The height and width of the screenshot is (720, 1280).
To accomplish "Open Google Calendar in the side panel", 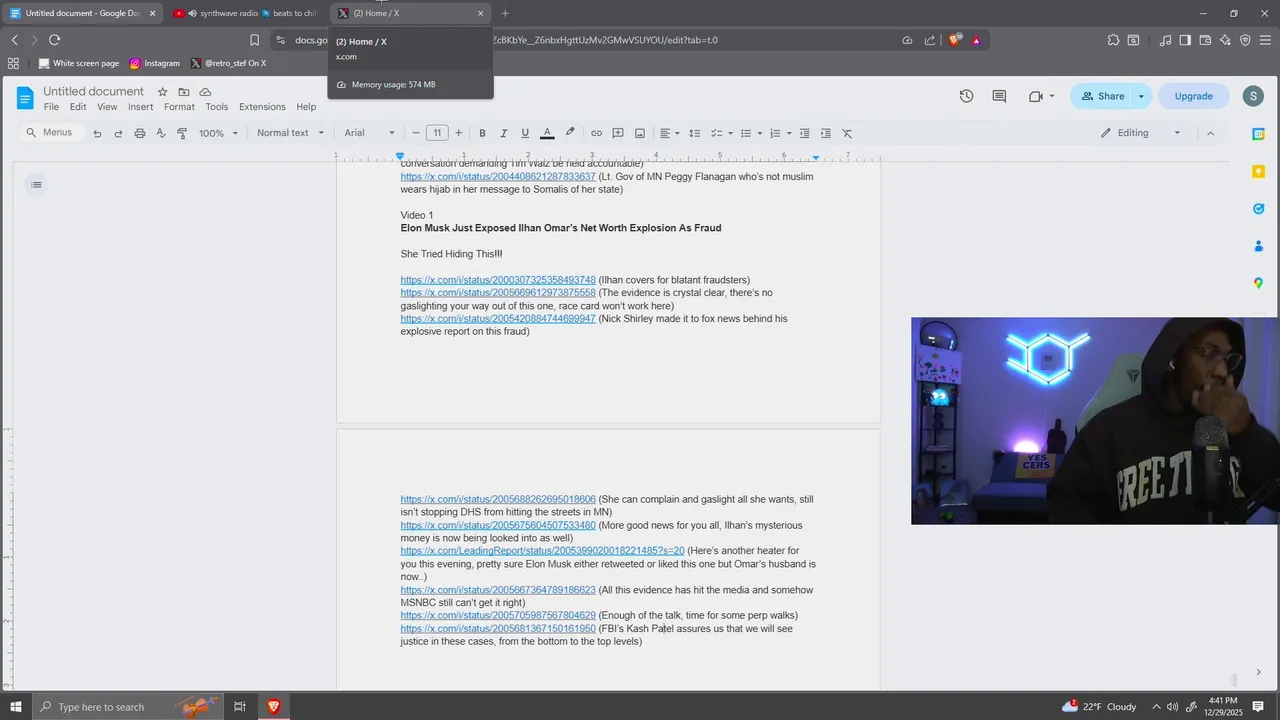I will 1259,133.
